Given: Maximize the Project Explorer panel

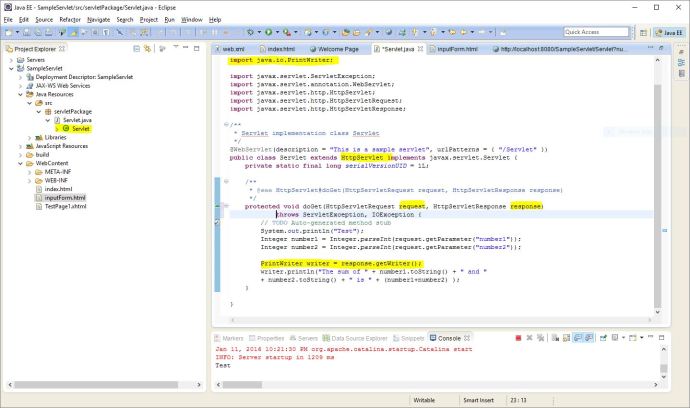Looking at the screenshot, I should (197, 48).
